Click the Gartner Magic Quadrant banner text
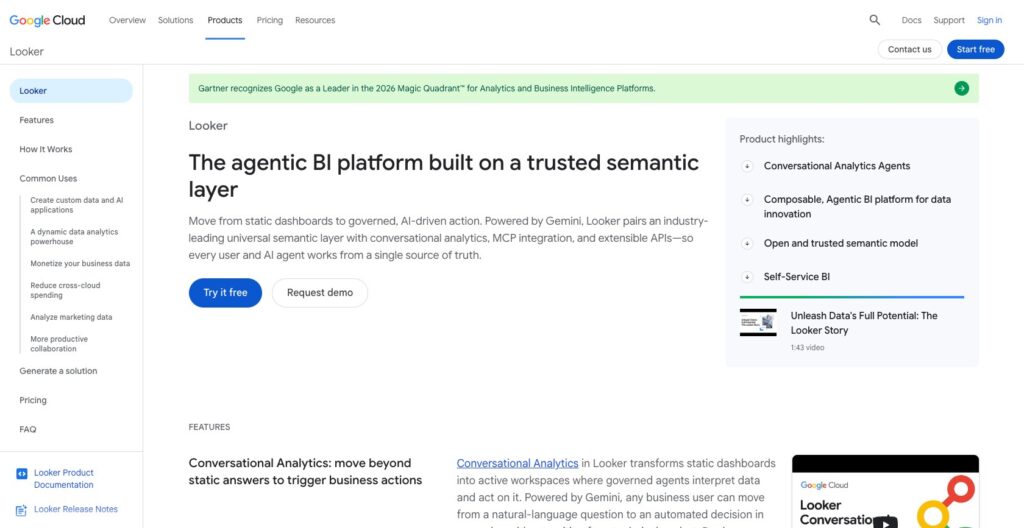This screenshot has width=1024, height=528. point(426,88)
